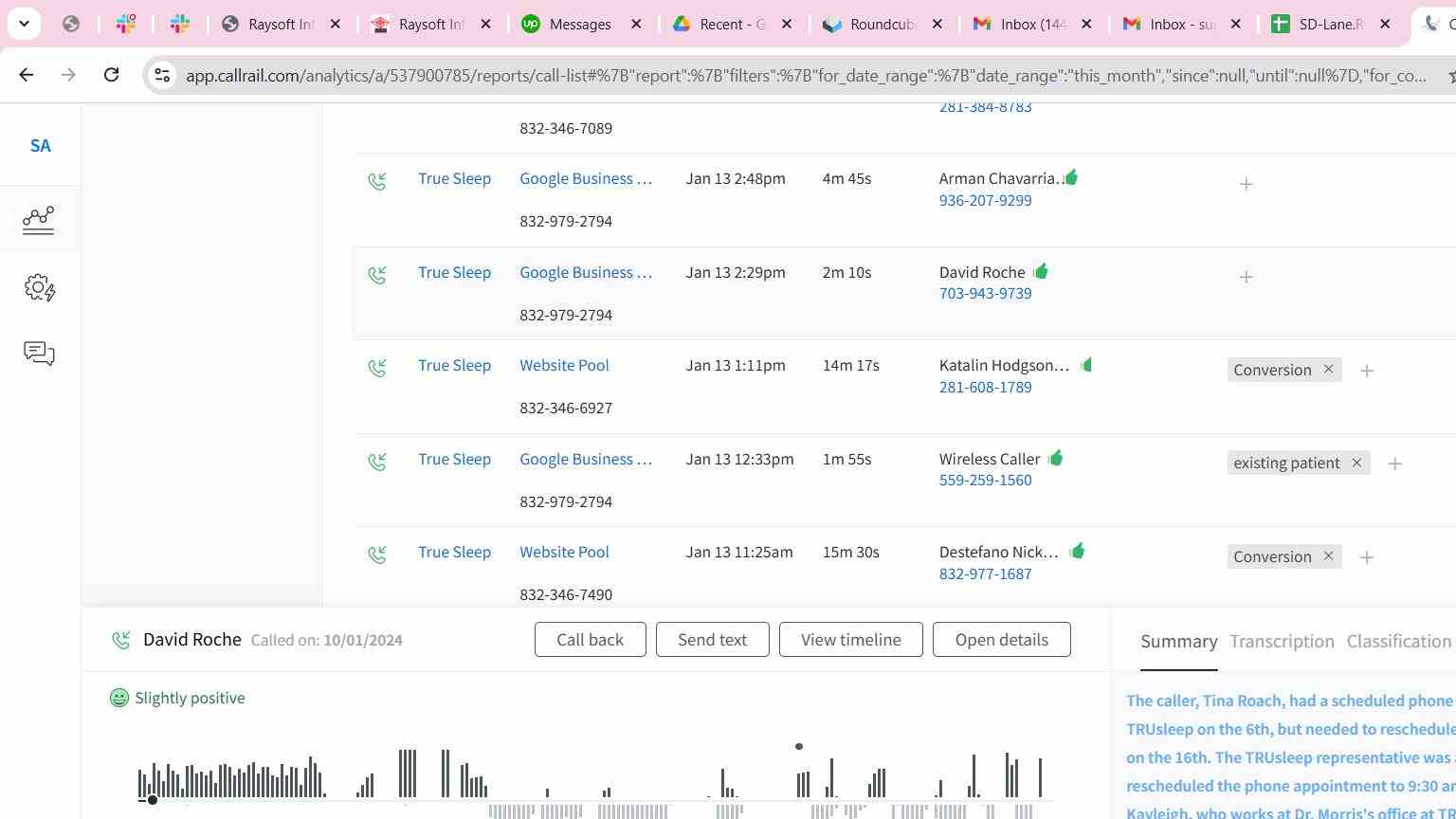The height and width of the screenshot is (819, 1456).
Task: Open the settings gear with lightning icon
Action: point(40,288)
